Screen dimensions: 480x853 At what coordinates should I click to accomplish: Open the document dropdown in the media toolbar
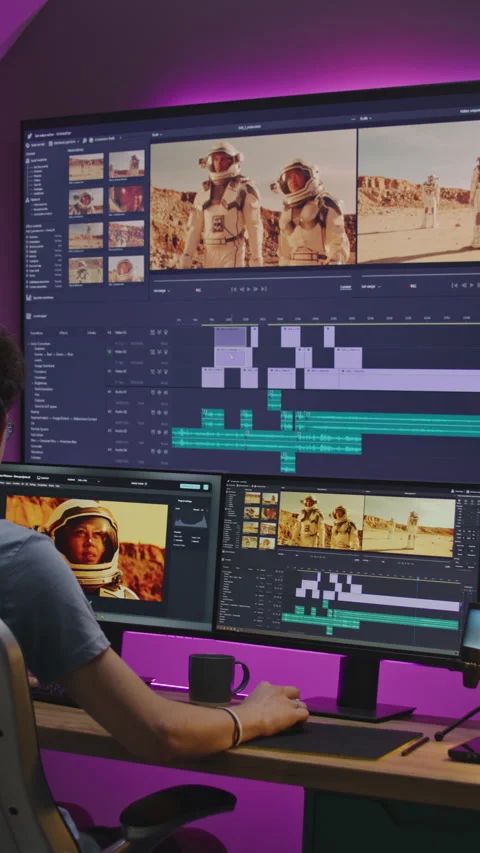[x=64, y=143]
